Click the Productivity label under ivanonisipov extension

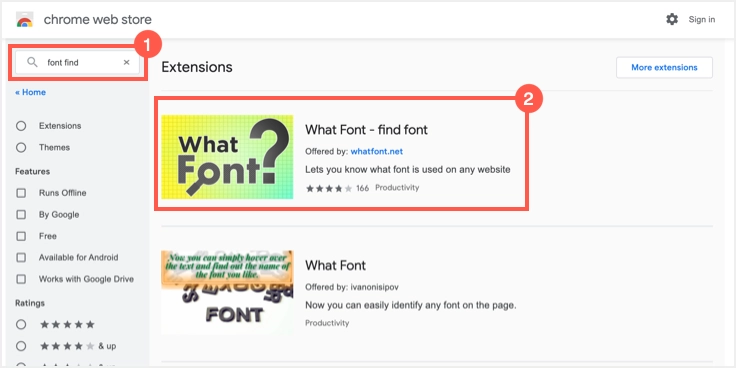tap(327, 323)
